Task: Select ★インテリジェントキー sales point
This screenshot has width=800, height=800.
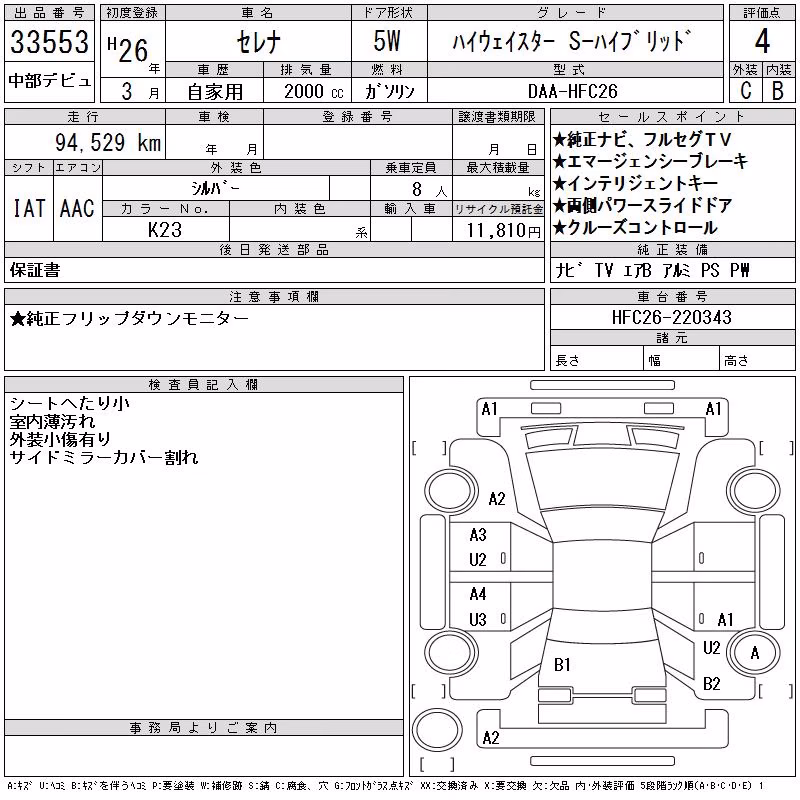Action: (635, 183)
